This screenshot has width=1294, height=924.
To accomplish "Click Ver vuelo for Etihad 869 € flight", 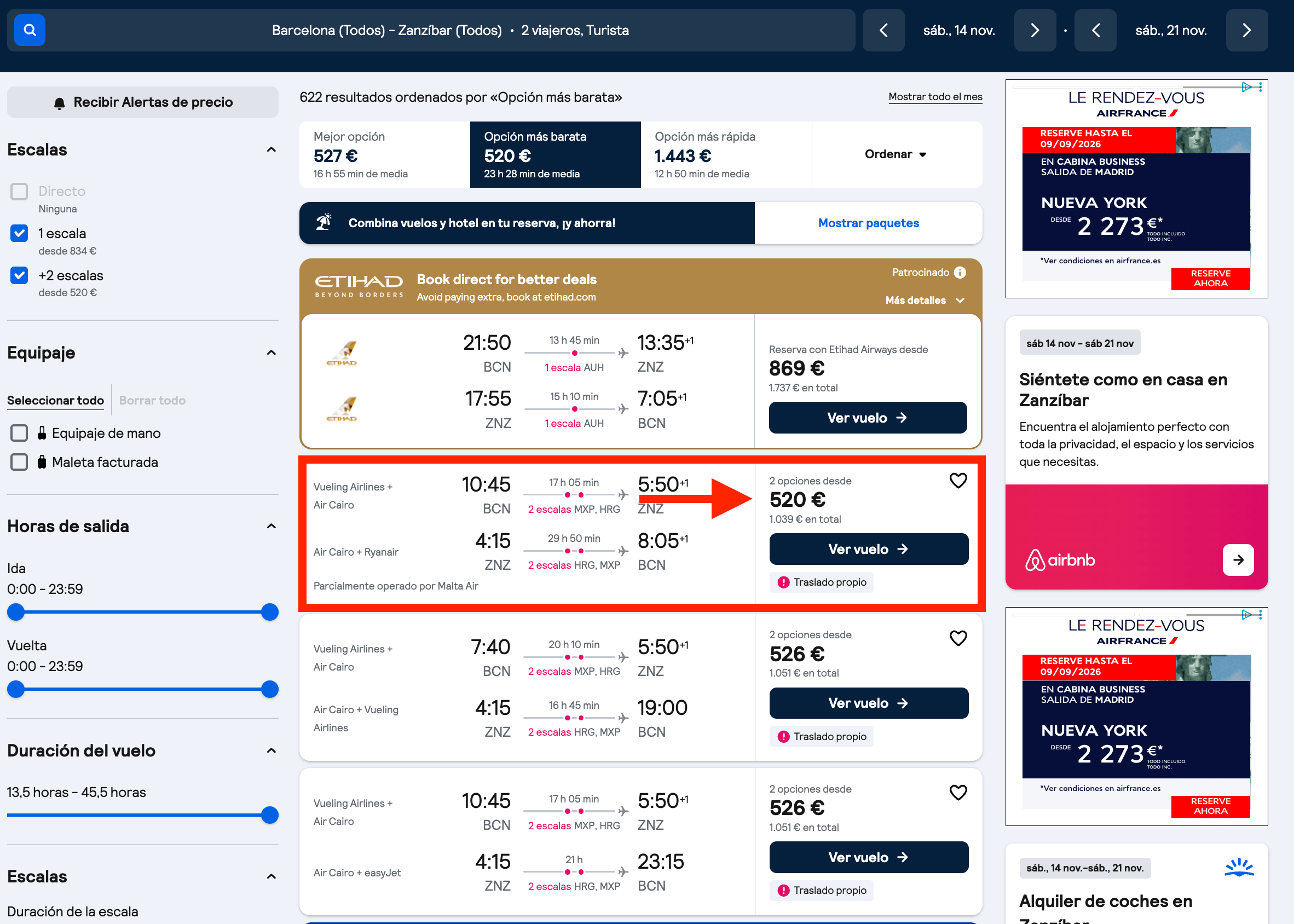I will click(868, 418).
